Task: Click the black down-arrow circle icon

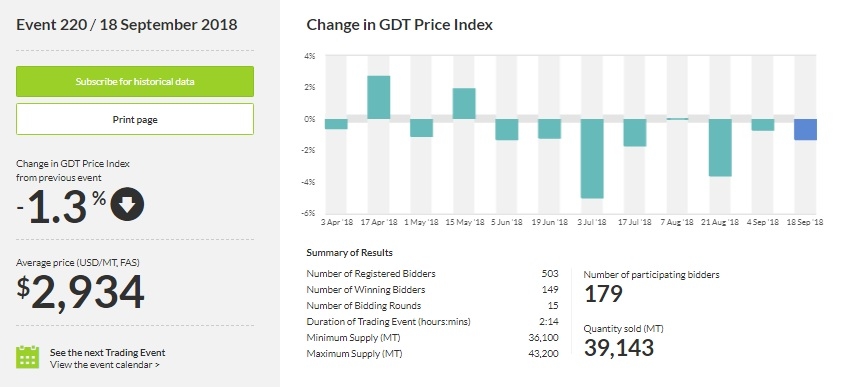Action: [127, 204]
